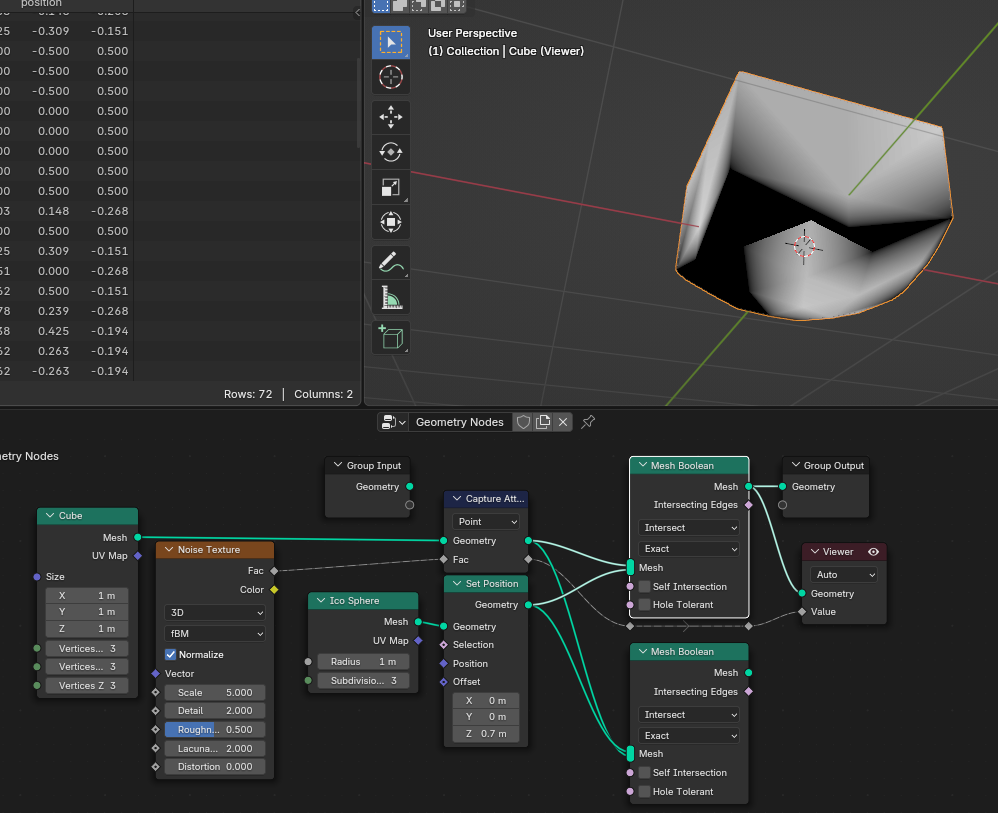Click the Cube Mesh output socket
The width and height of the screenshot is (998, 813).
tap(137, 537)
